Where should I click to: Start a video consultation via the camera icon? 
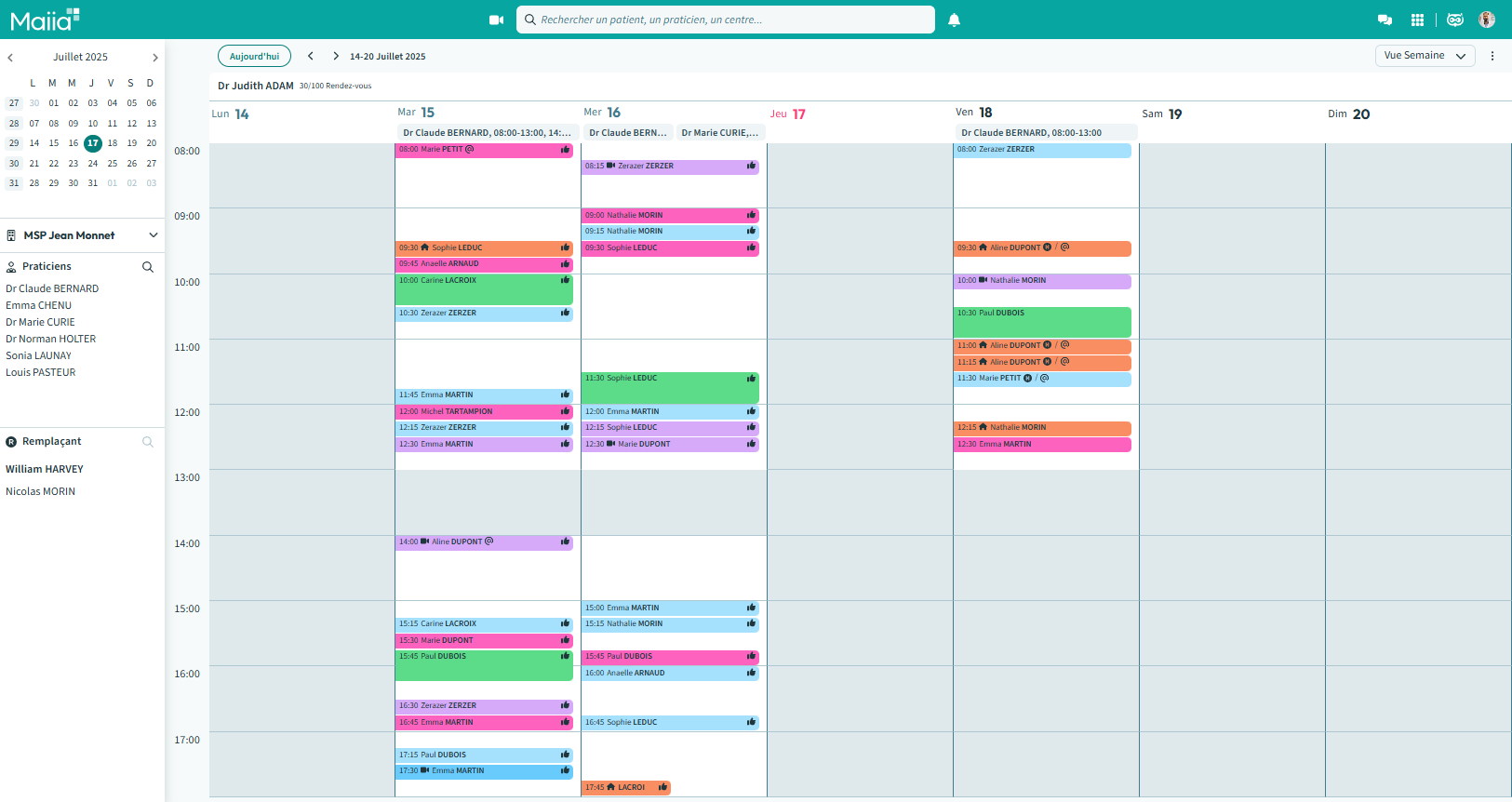click(x=496, y=20)
